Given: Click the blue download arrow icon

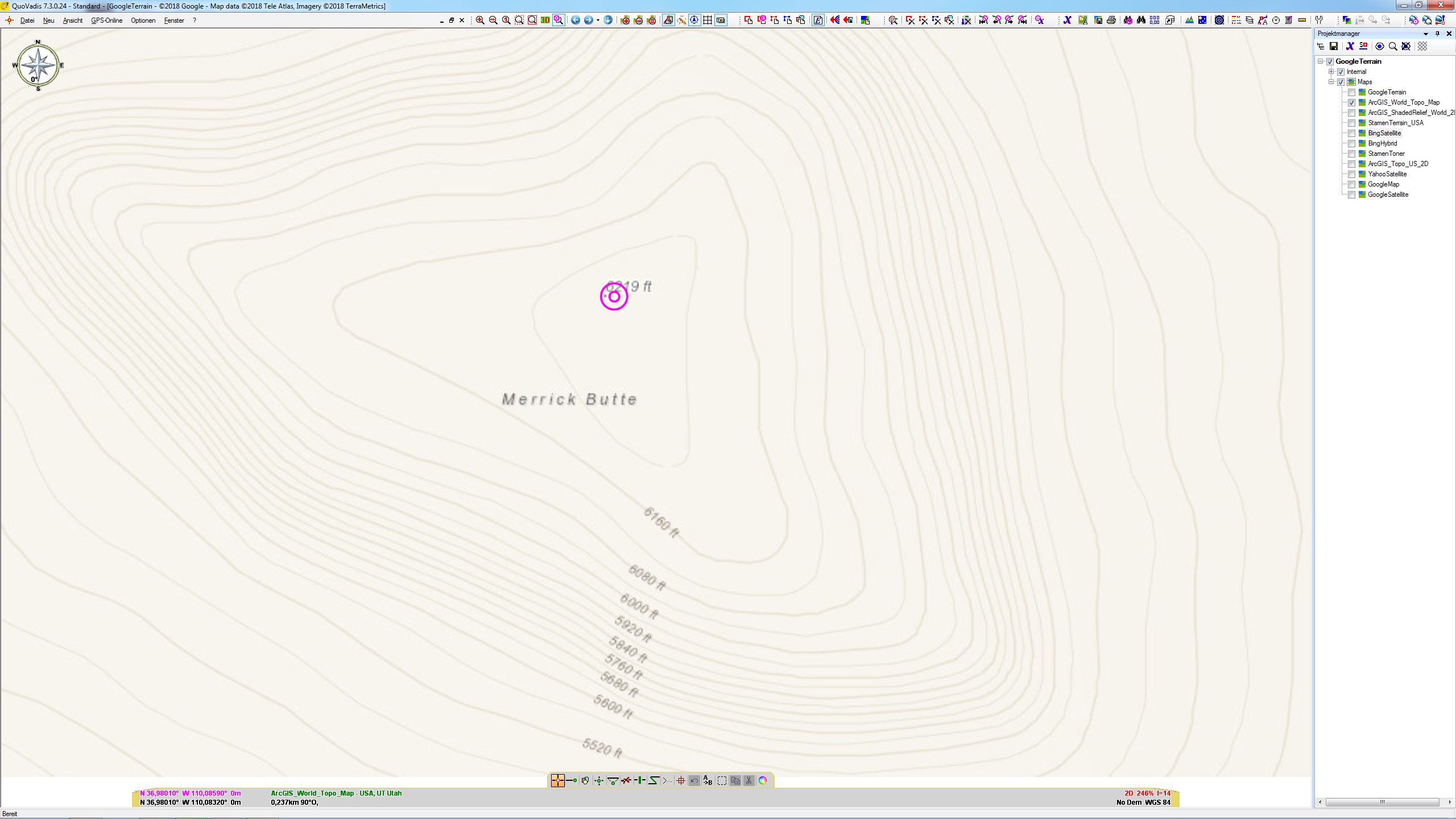Looking at the screenshot, I should (608, 20).
